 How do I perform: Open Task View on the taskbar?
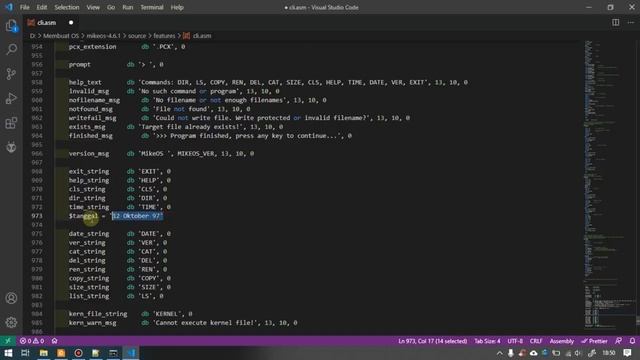click(x=25, y=353)
